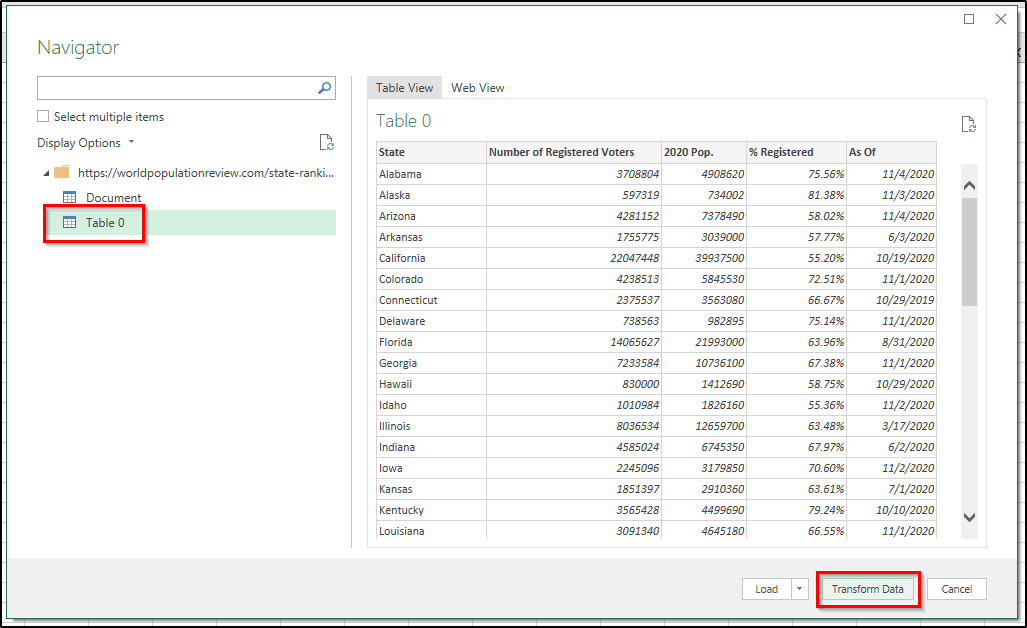Click the Alaska cell
The width and height of the screenshot is (1027, 628).
click(x=431, y=195)
